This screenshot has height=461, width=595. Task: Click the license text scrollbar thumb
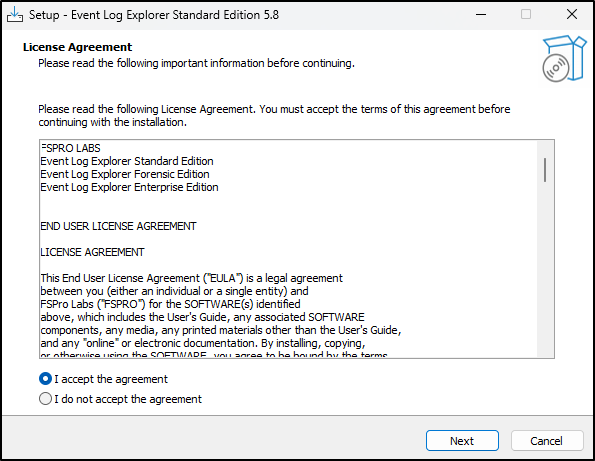point(545,170)
